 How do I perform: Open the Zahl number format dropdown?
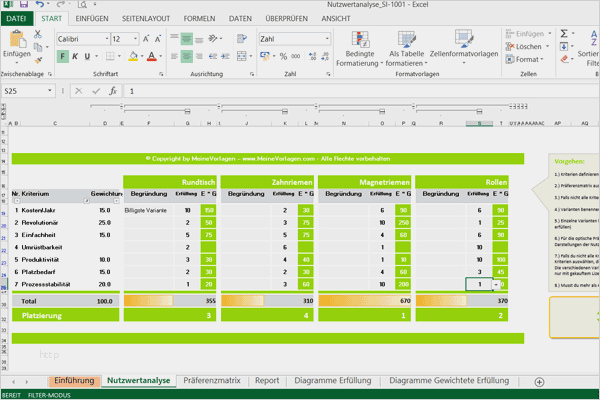[x=327, y=39]
